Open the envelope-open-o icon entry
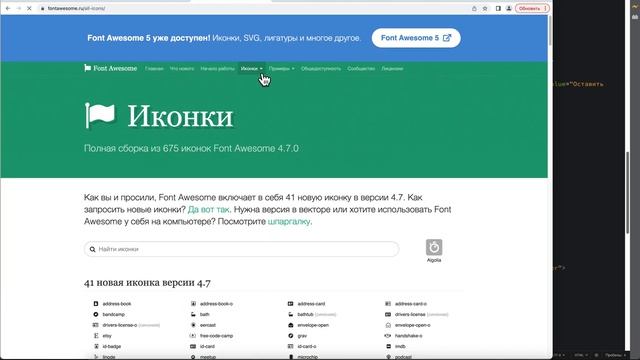640x360 pixels. pyautogui.click(x=408, y=325)
